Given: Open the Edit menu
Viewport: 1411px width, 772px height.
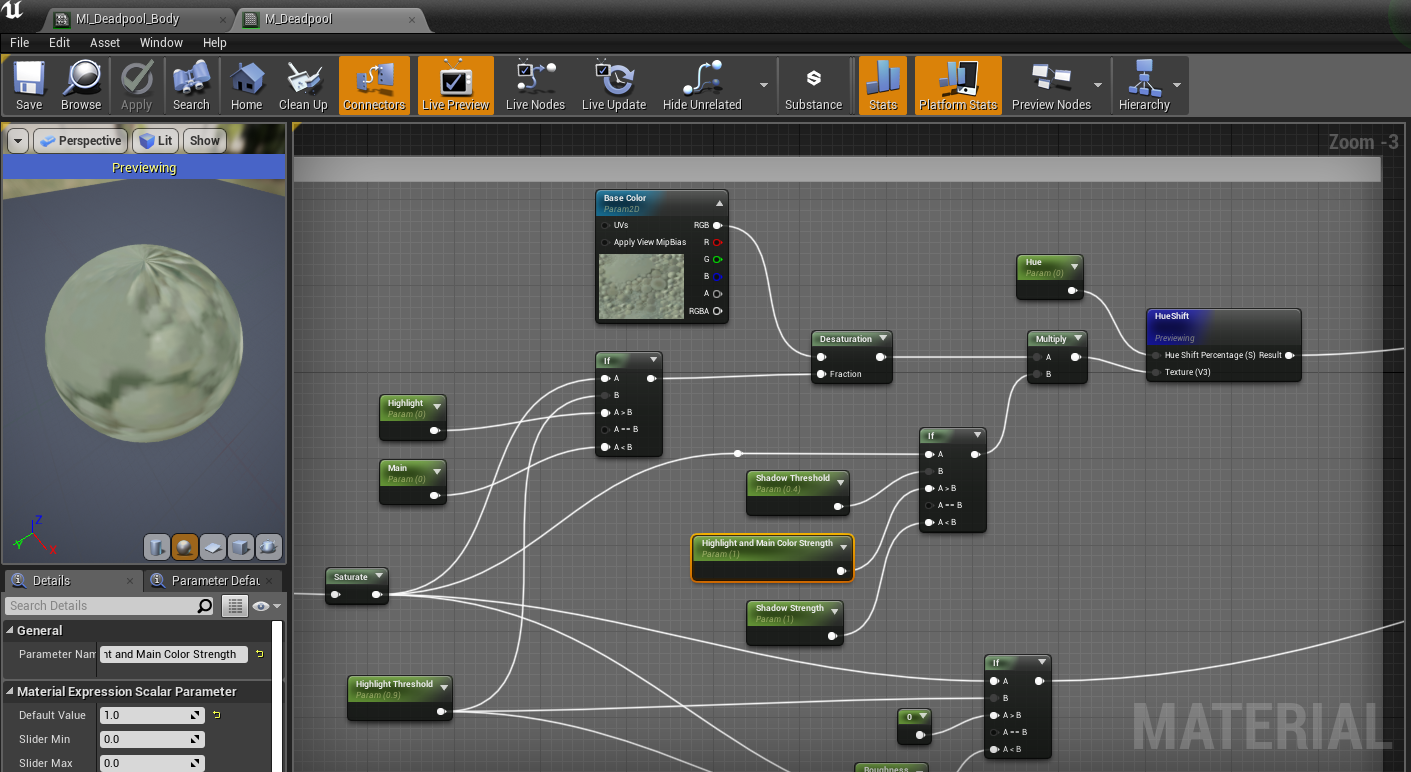Looking at the screenshot, I should [60, 42].
